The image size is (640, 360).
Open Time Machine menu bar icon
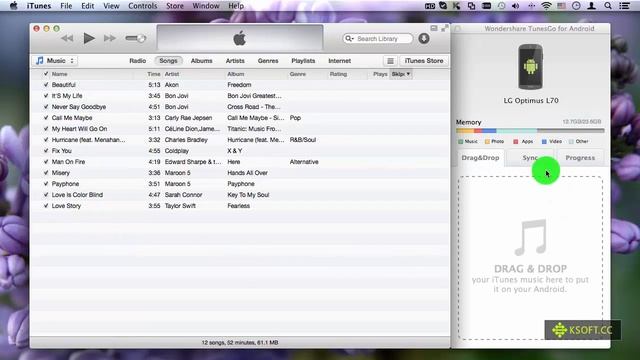click(x=501, y=6)
